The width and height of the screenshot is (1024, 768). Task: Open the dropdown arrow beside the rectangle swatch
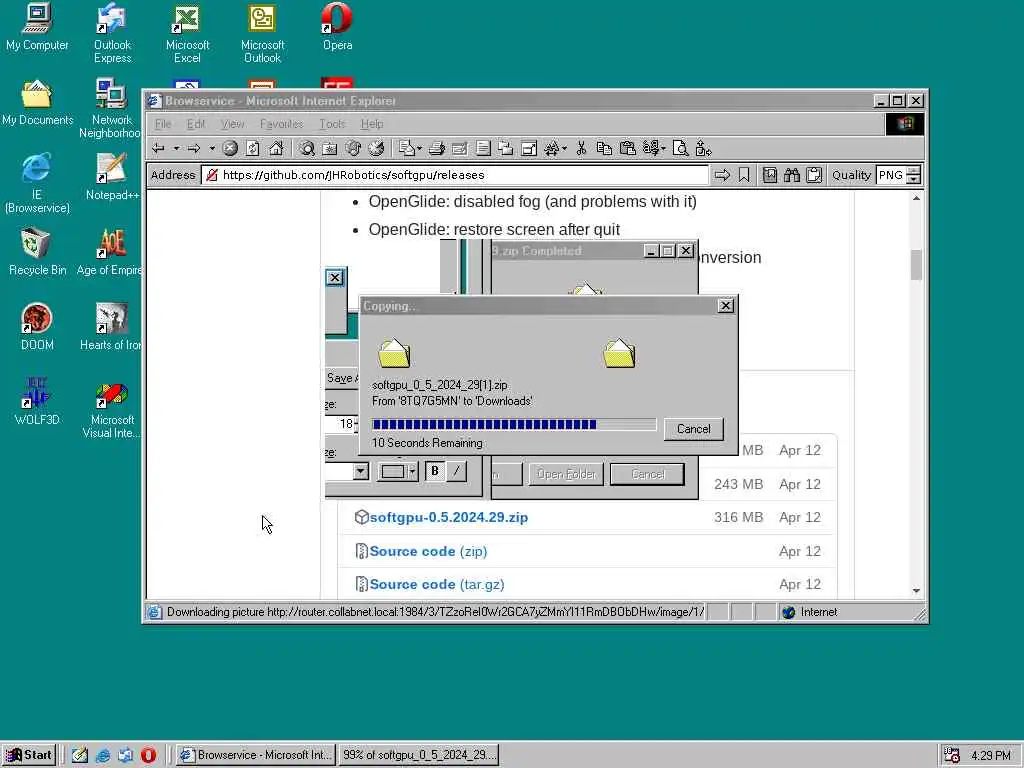(413, 472)
